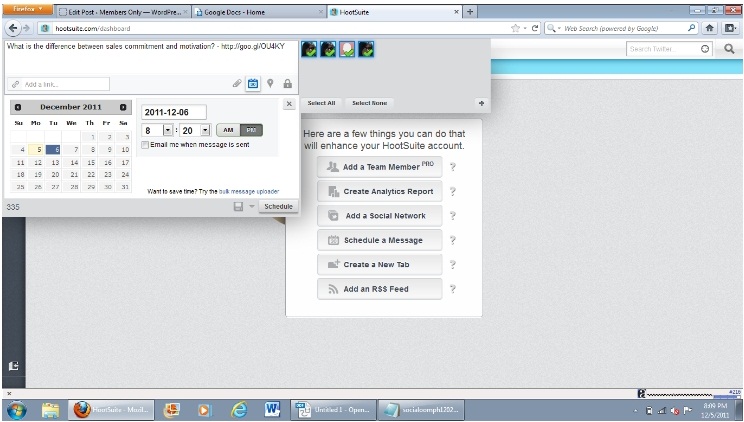Viewport: 744px width, 422px height.
Task: Select December 14 in calendar
Action: tap(71, 162)
